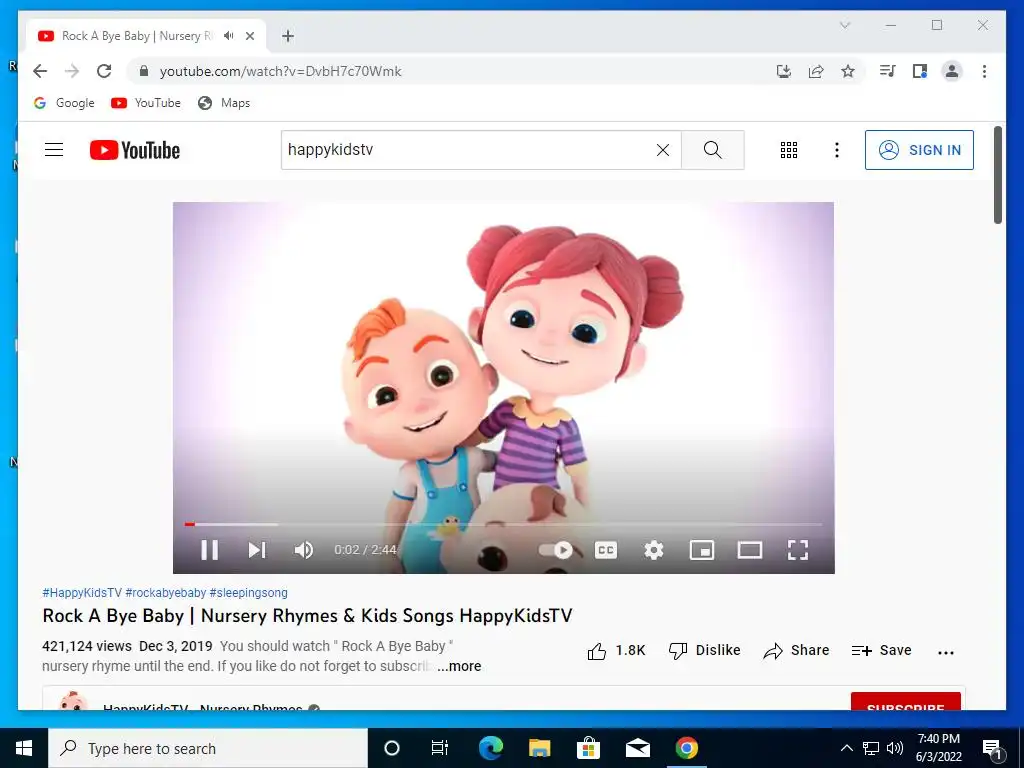Open Chrome side panel
This screenshot has width=1024, height=768.
pyautogui.click(x=920, y=71)
